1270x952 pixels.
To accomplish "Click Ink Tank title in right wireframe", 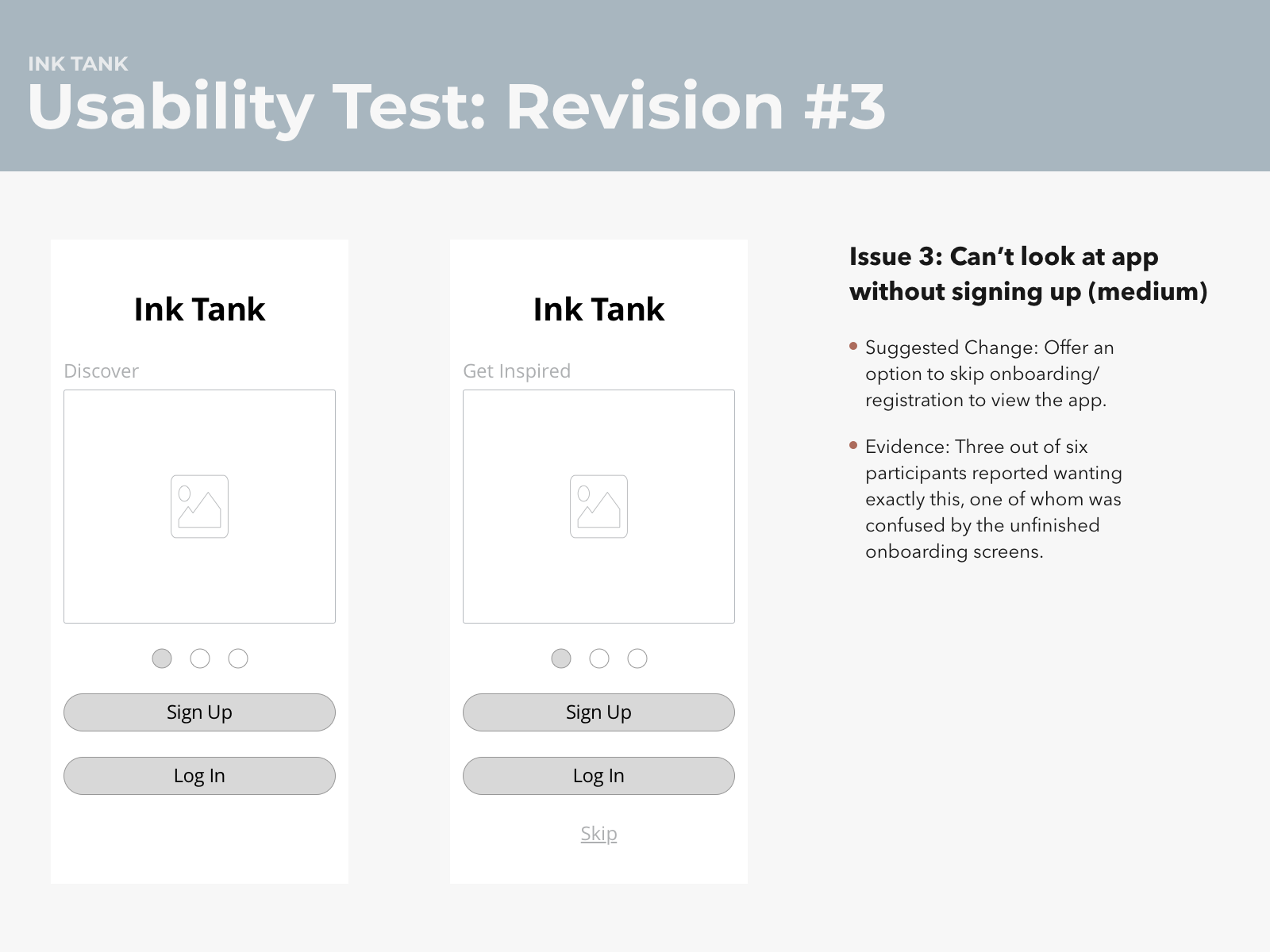I will click(598, 309).
